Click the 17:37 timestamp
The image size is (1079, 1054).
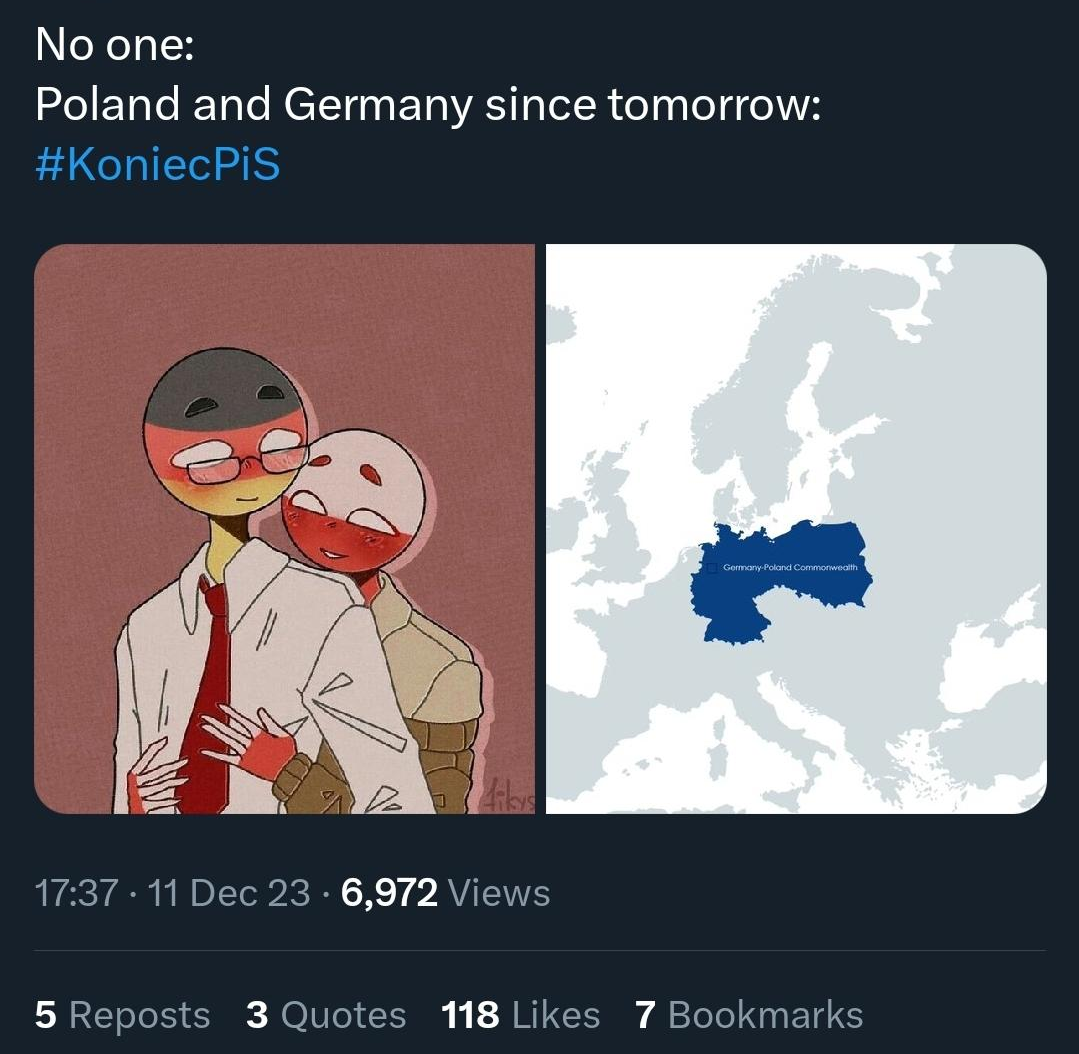click(x=76, y=893)
